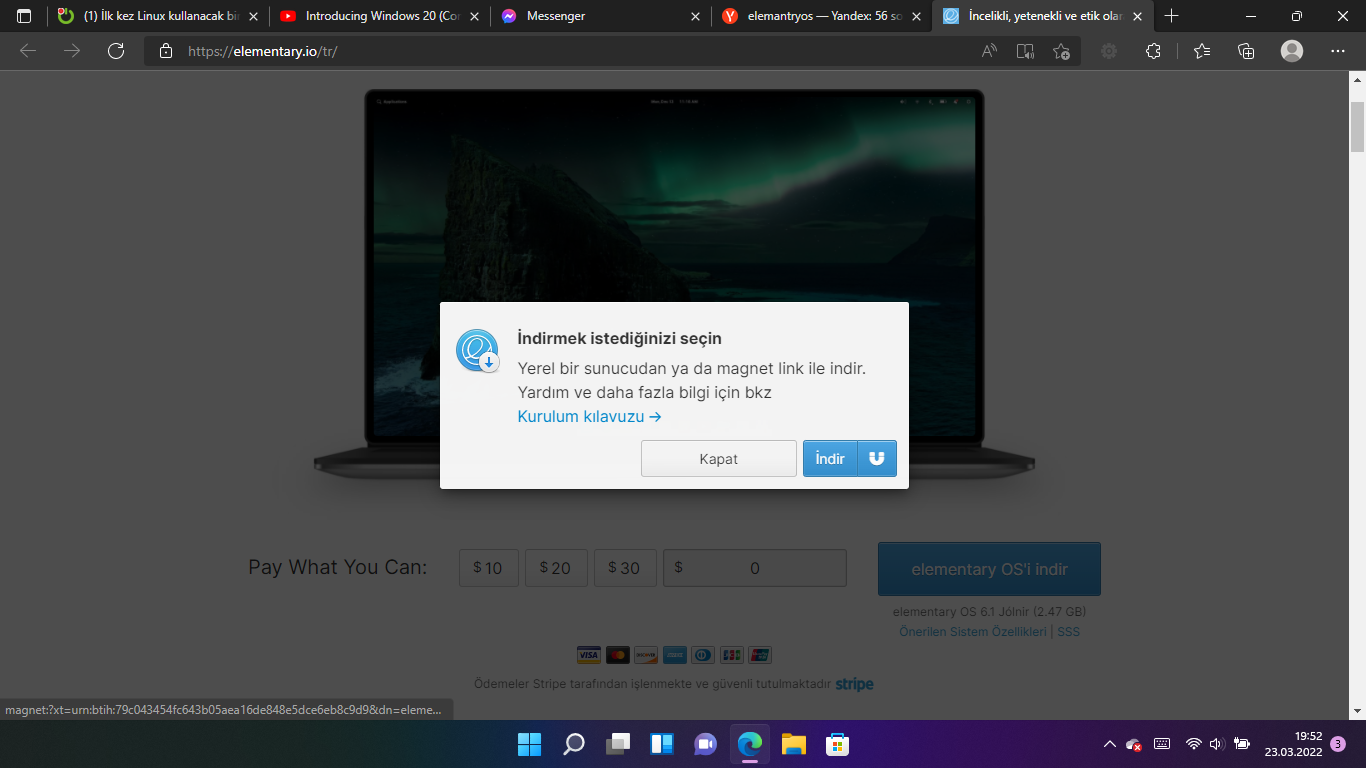The height and width of the screenshot is (768, 1366).
Task: Open the Favorites list
Action: (1202, 51)
